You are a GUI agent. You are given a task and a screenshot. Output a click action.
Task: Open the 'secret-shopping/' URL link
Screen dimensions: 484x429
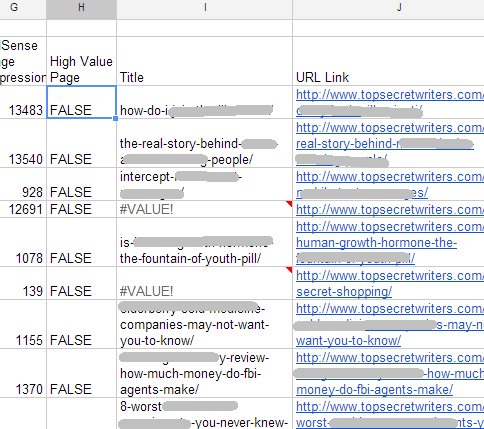coord(344,292)
